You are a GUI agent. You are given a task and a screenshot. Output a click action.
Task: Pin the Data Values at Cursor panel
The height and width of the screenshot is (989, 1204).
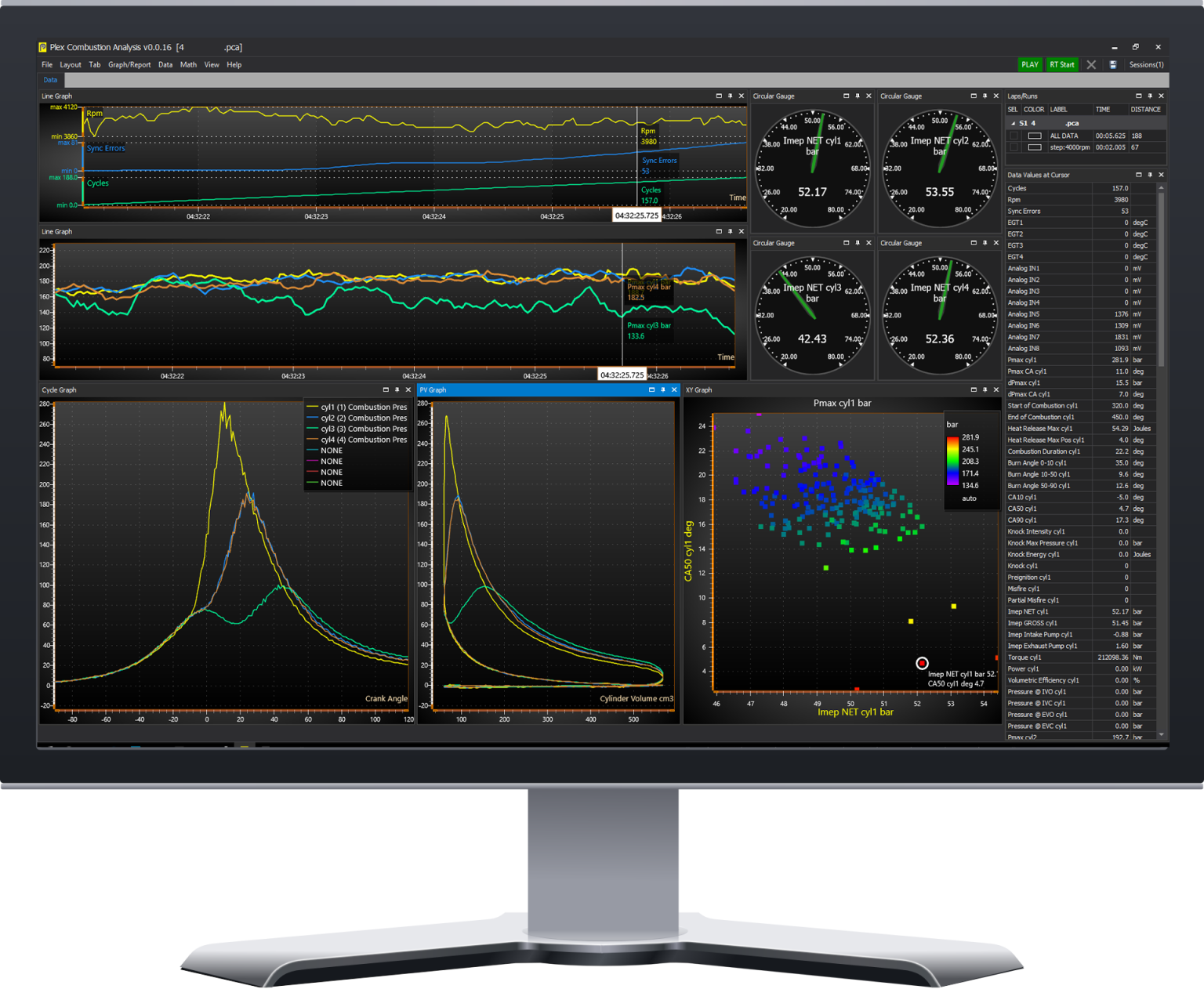click(x=1150, y=175)
